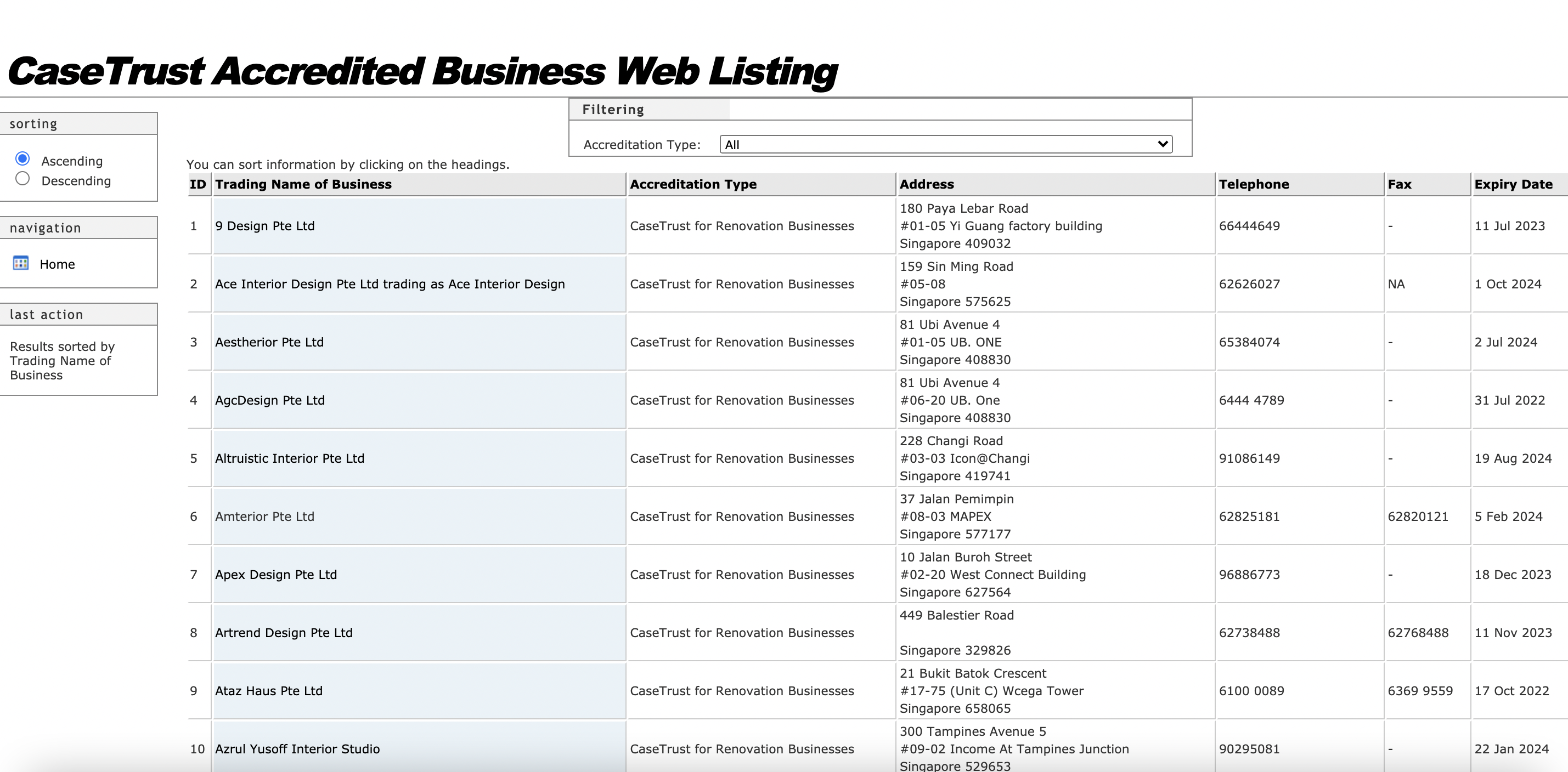Click expiry date 11 Nov 2023
The height and width of the screenshot is (772, 1568).
coord(1513,633)
